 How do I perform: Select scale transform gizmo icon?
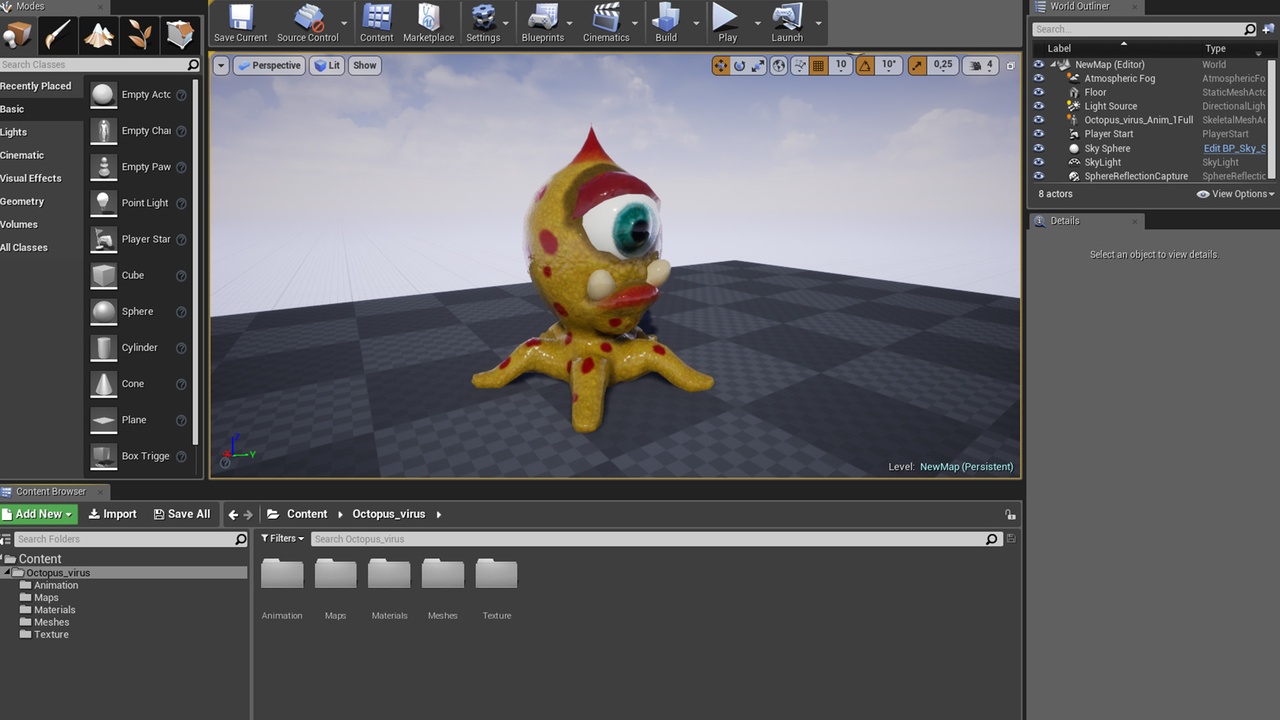tap(758, 65)
